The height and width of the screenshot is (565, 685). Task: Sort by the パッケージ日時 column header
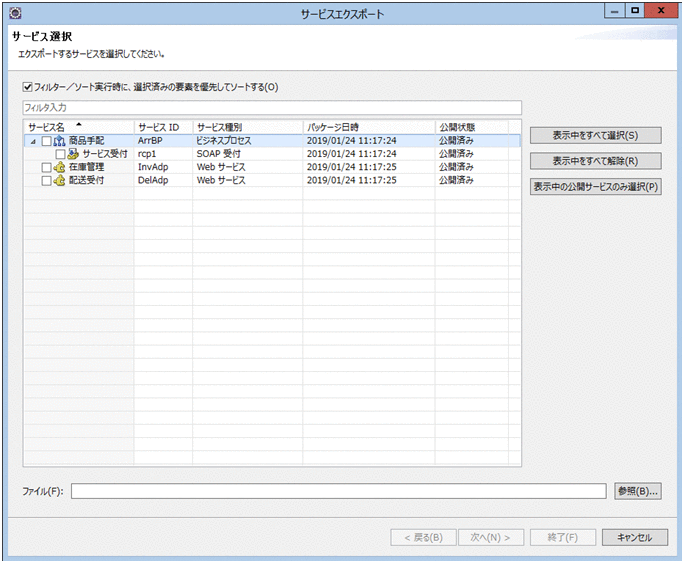[369, 127]
